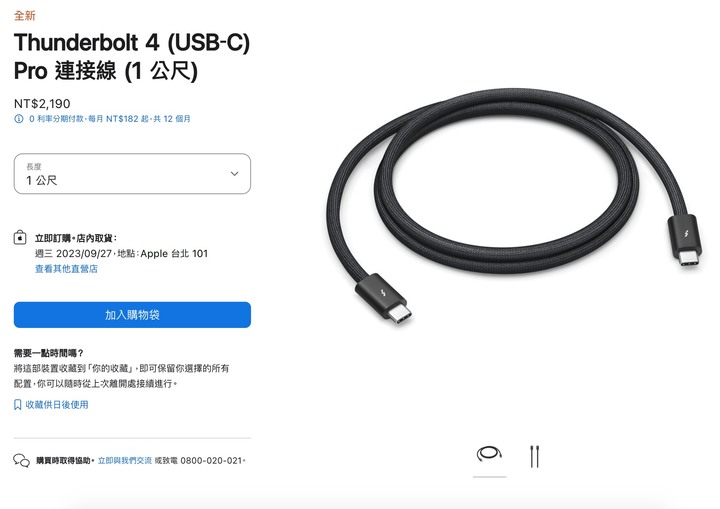
Task: Click 立即與我們交流 chat link
Action: [x=124, y=460]
